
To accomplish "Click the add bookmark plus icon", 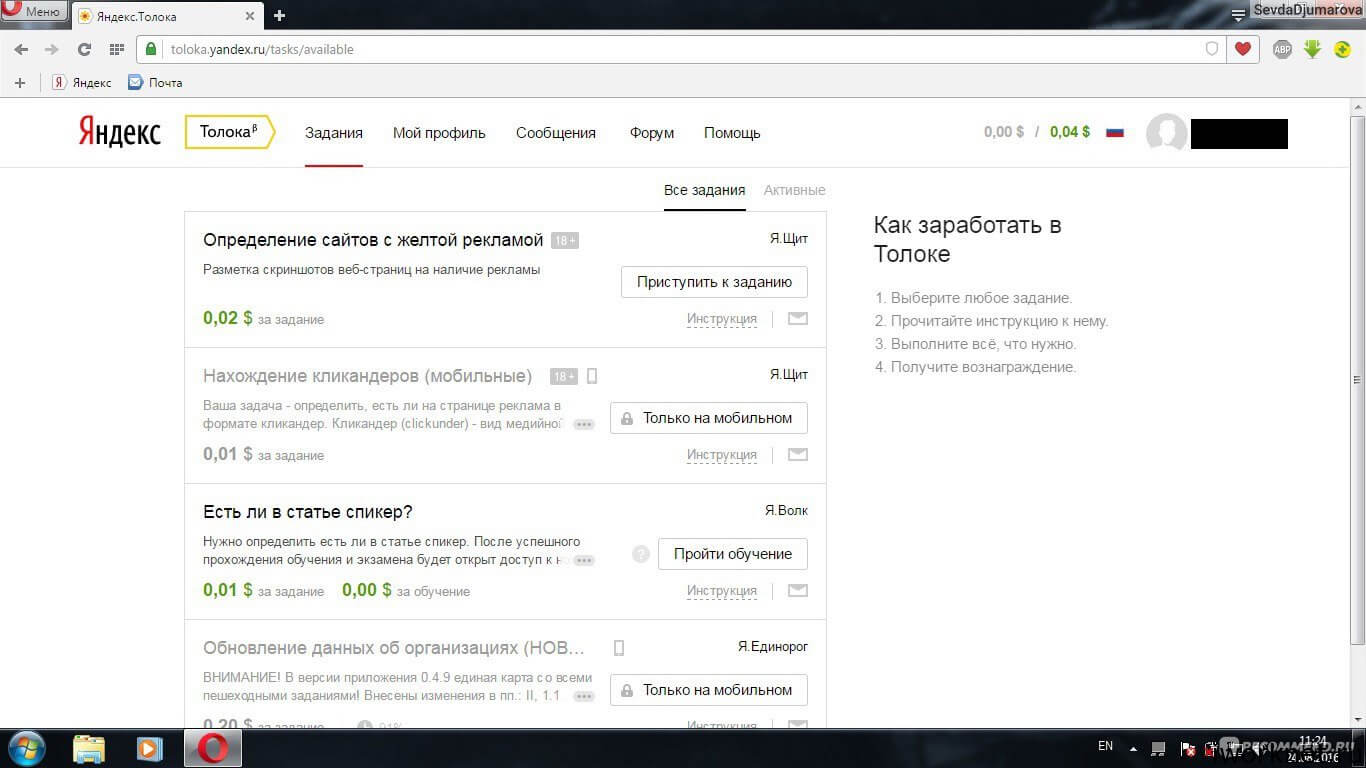I will pos(19,83).
